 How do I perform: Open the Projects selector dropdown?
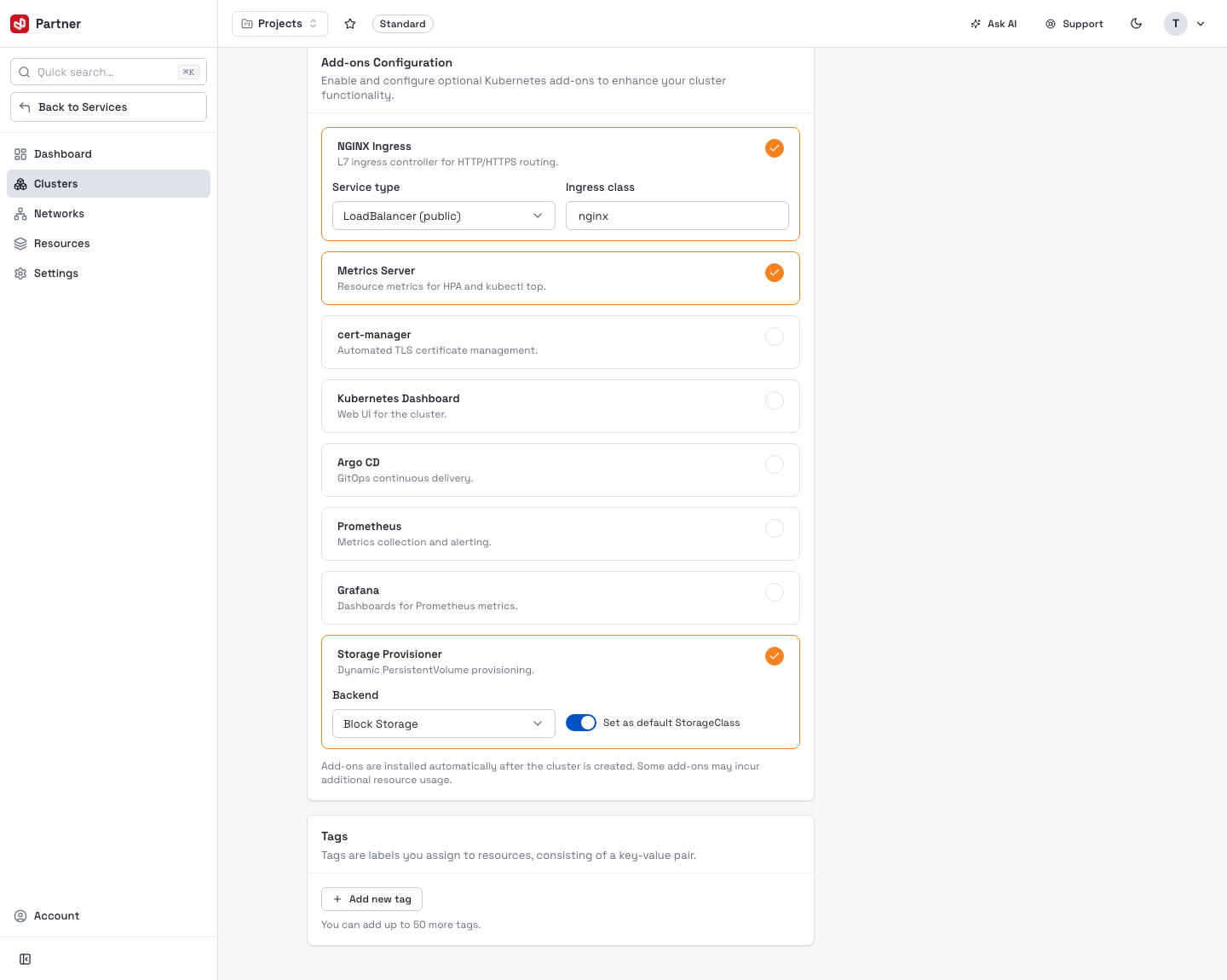point(279,24)
